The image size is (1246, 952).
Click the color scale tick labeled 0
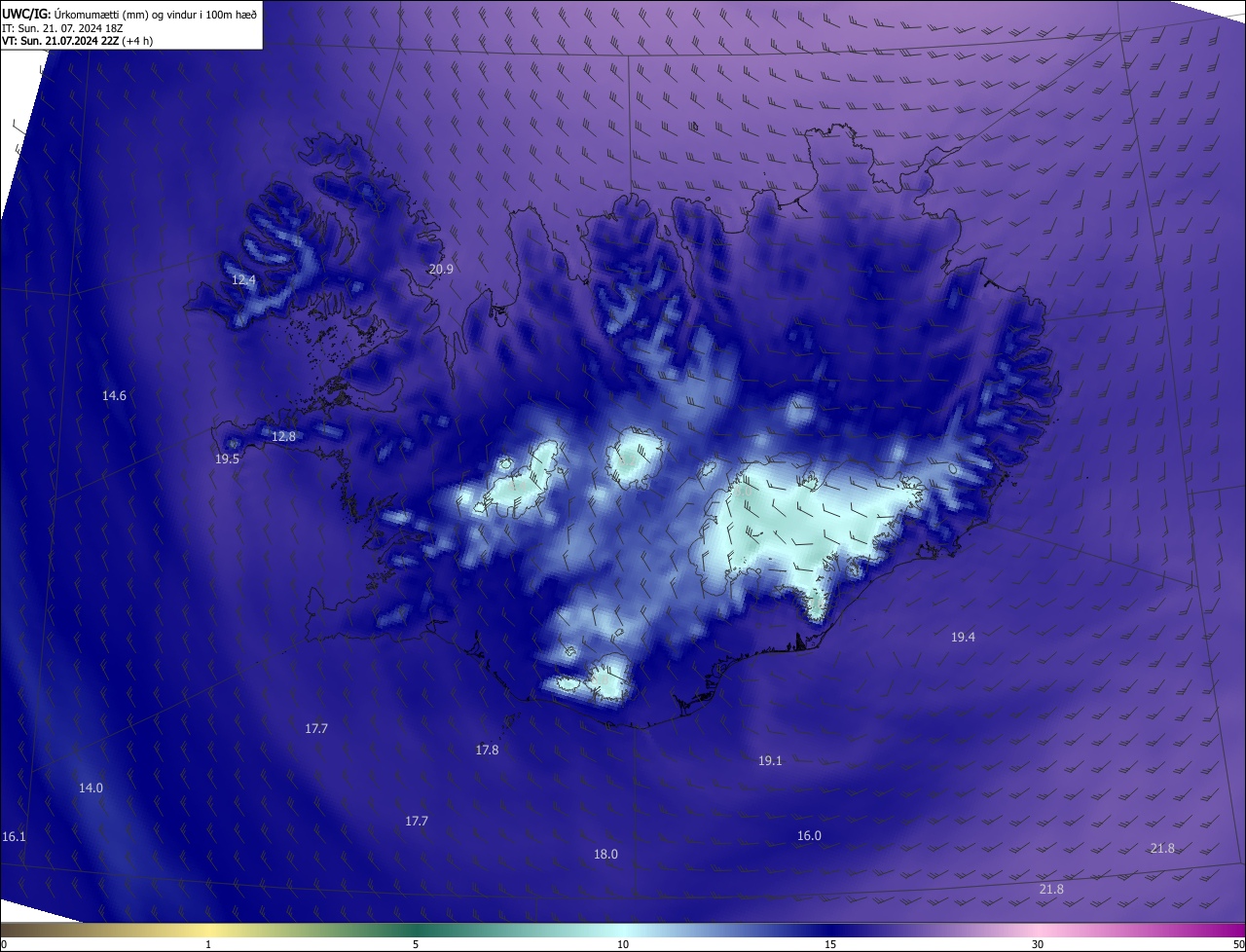pos(4,945)
